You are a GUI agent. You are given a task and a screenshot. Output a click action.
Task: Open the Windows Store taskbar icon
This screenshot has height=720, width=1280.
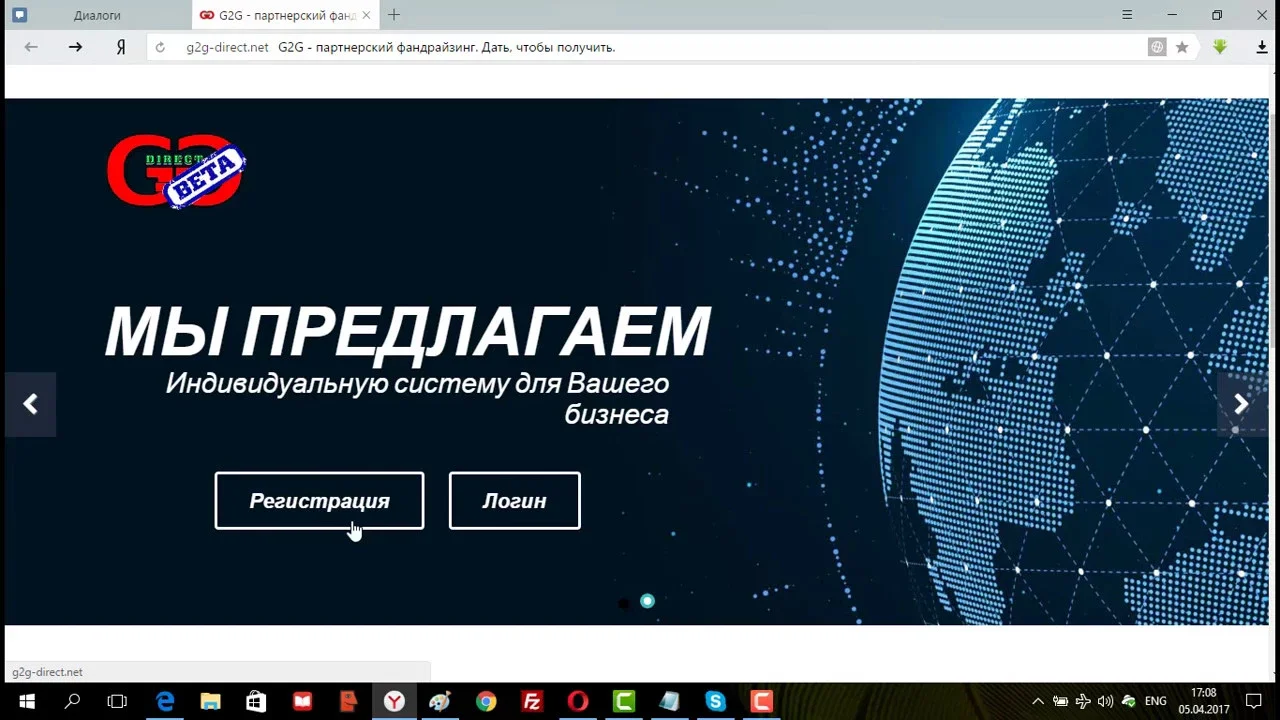click(x=256, y=701)
